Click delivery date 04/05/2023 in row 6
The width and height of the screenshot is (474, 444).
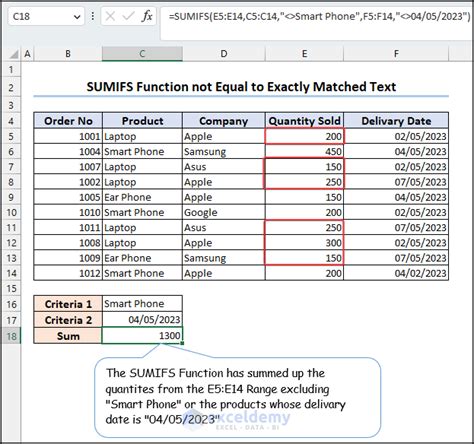[396, 152]
